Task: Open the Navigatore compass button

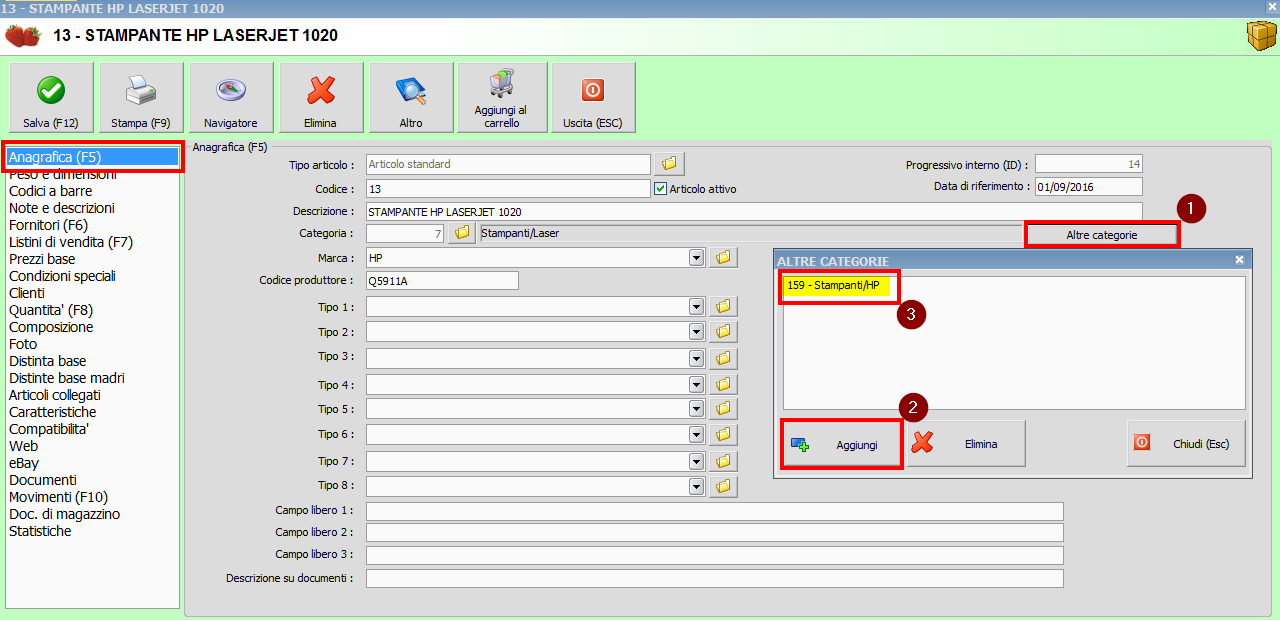Action: coord(231,97)
